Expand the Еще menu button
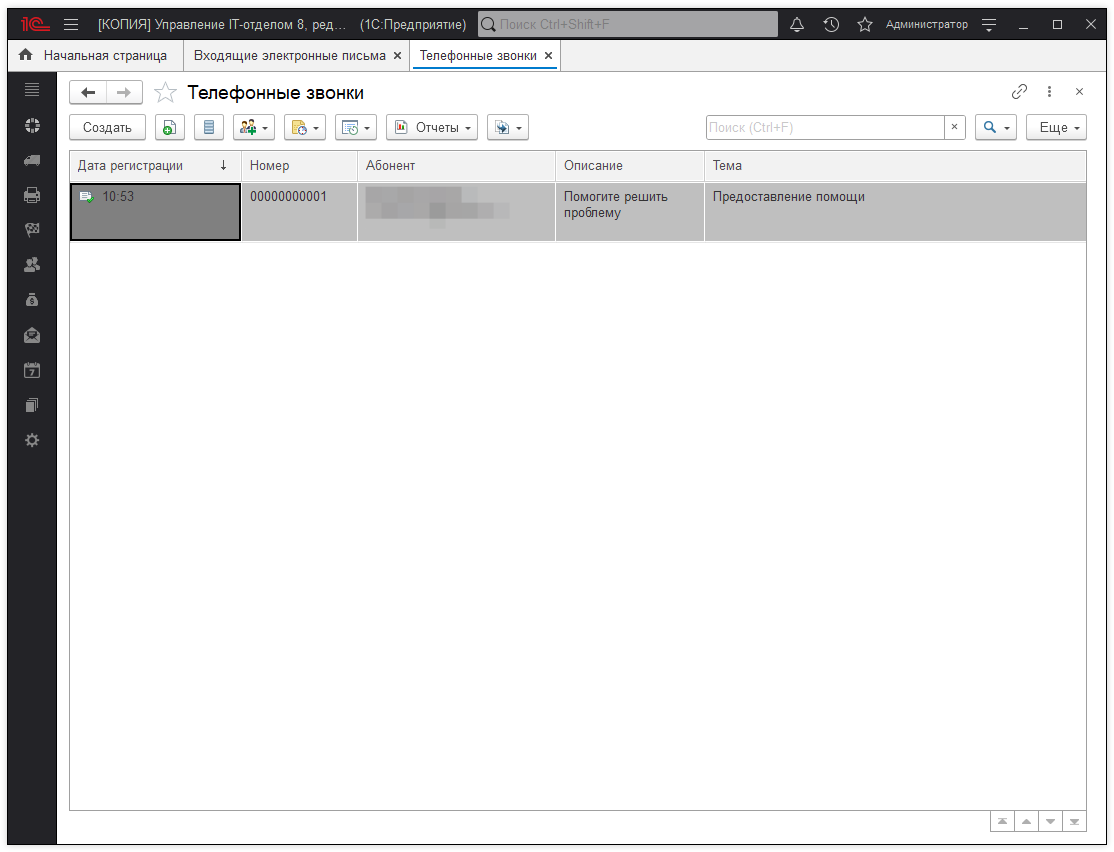 [1056, 127]
